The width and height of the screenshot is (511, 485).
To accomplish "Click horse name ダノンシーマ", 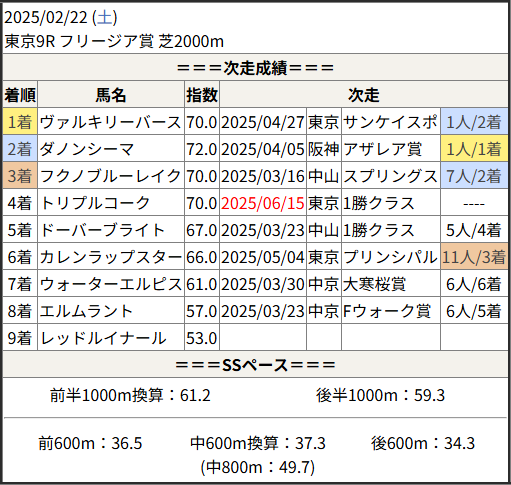I will click(87, 149).
